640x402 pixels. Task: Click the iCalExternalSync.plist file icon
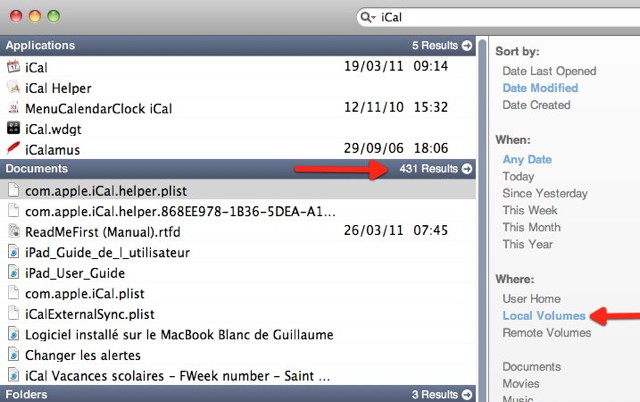13,313
